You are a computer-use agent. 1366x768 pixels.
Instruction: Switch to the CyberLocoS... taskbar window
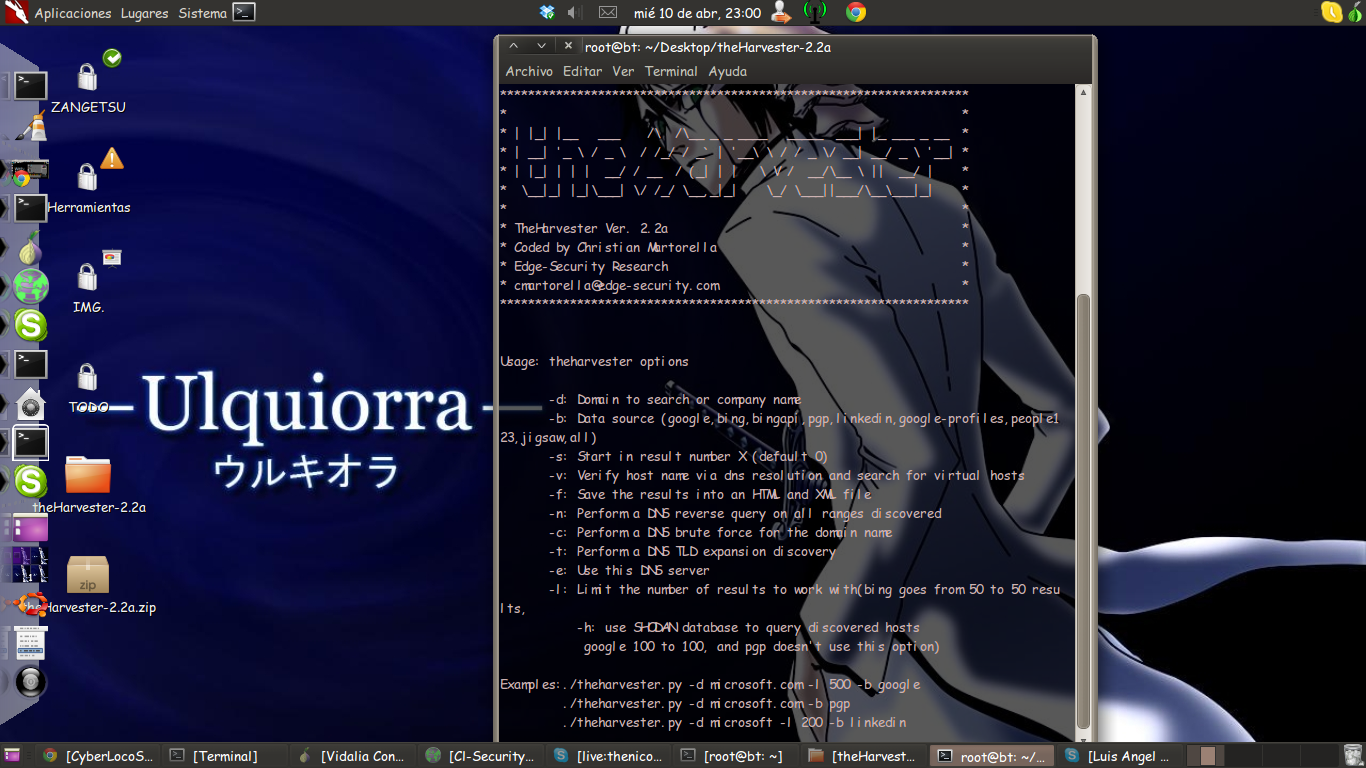click(x=98, y=756)
